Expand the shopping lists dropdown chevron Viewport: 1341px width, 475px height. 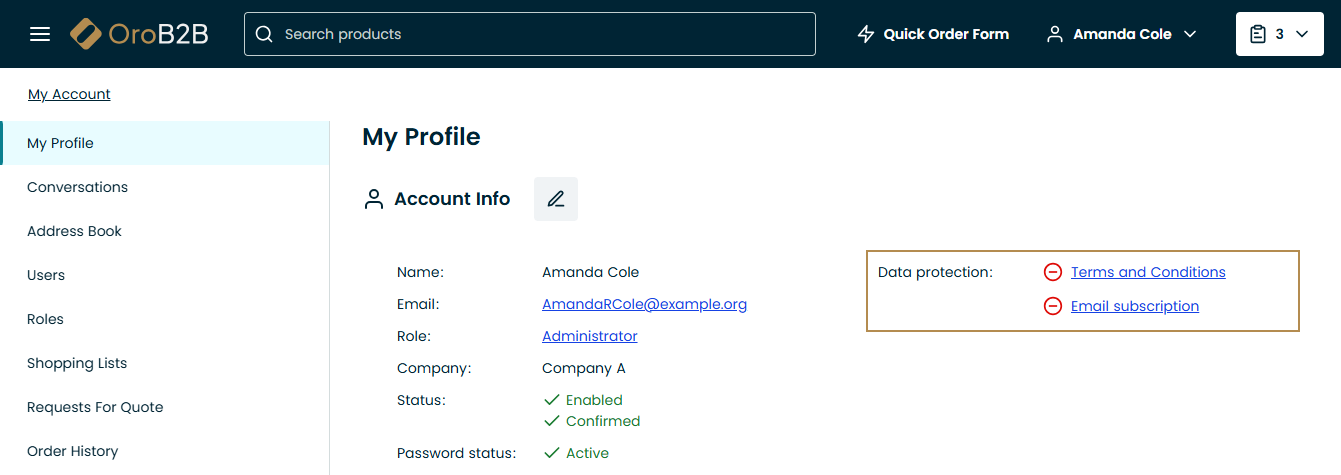click(1302, 34)
